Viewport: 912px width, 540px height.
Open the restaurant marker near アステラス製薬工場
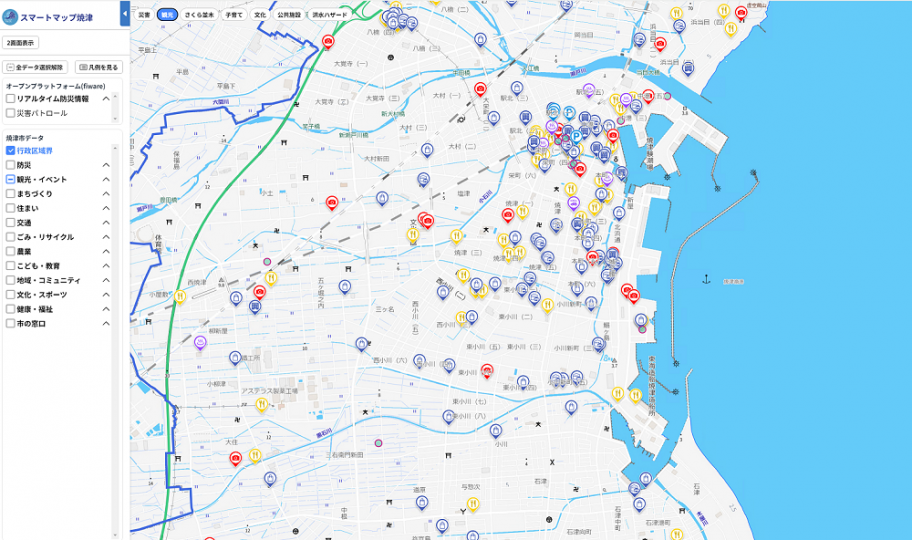pyautogui.click(x=262, y=404)
